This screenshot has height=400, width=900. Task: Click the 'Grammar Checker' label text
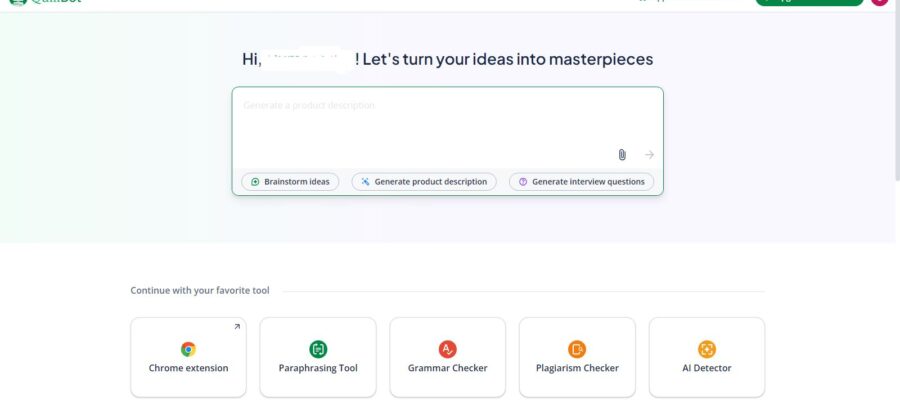click(x=447, y=368)
